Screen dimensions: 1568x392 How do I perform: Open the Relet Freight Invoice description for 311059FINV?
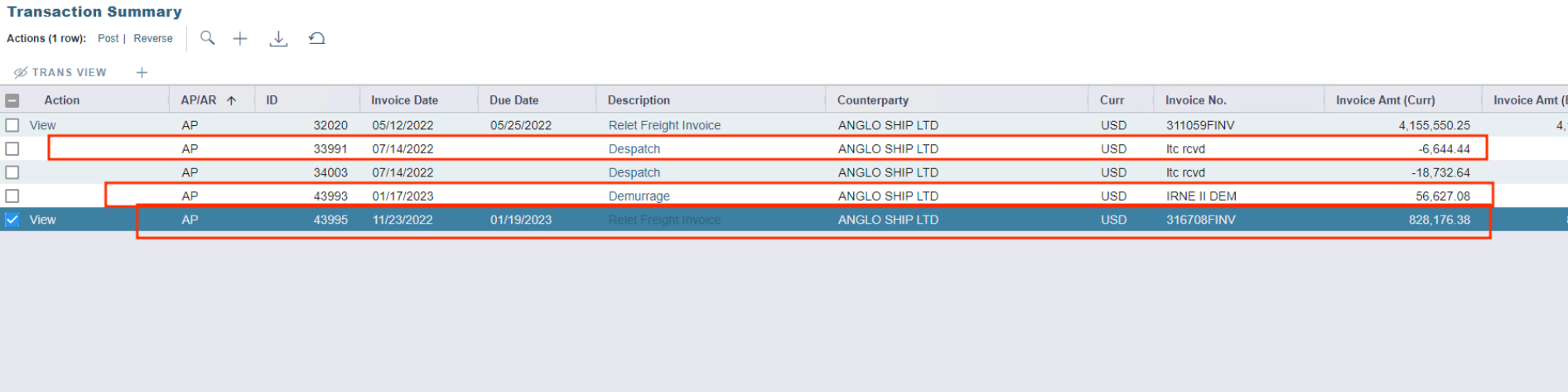click(x=664, y=125)
